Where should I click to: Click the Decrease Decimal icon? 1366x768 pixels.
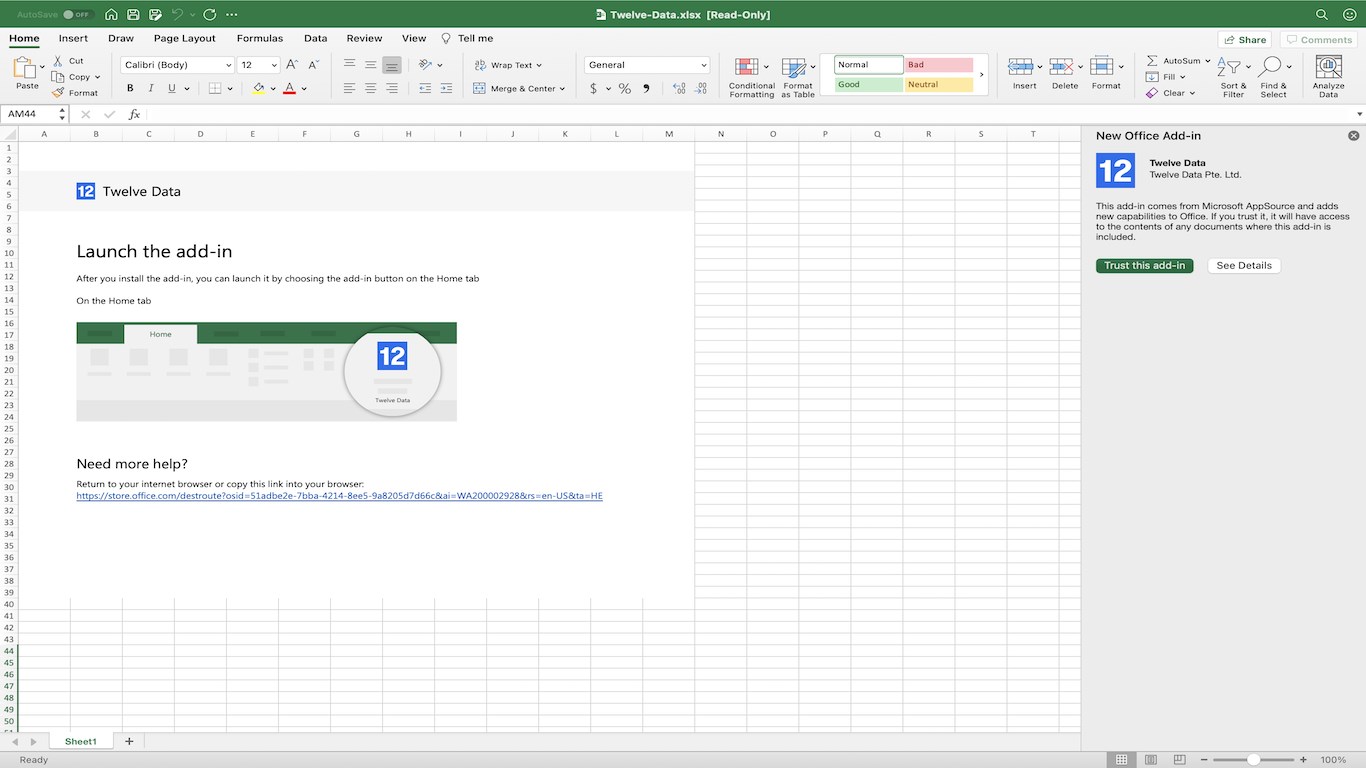coord(702,88)
